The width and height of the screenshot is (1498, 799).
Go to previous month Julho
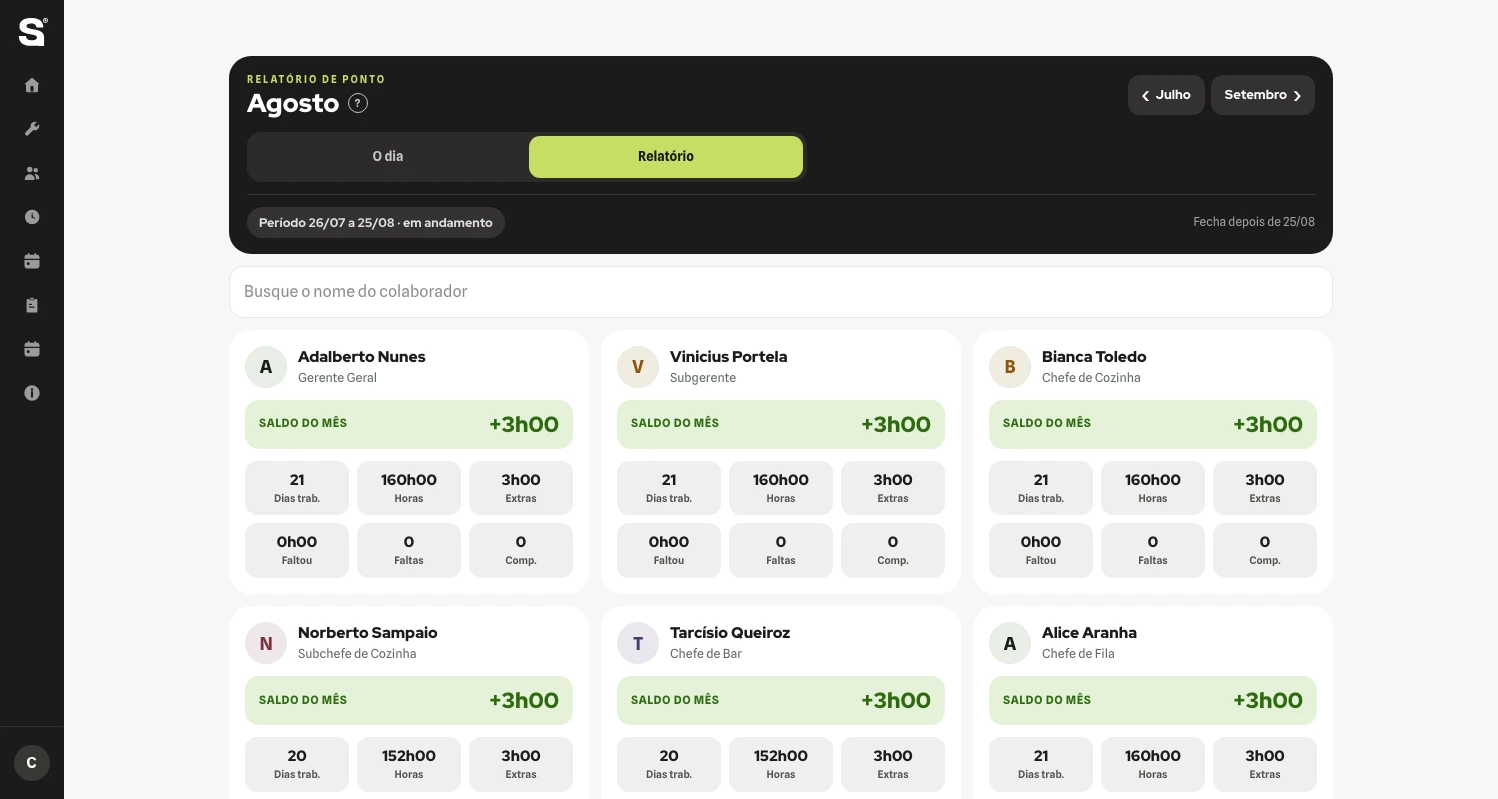pos(1166,95)
